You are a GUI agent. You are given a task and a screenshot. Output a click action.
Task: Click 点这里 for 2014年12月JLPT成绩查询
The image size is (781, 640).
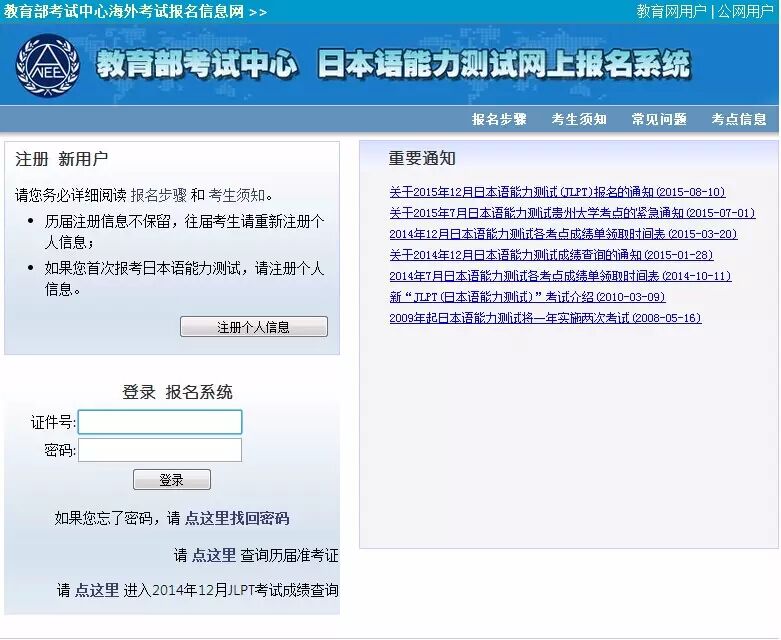pyautogui.click(x=97, y=590)
